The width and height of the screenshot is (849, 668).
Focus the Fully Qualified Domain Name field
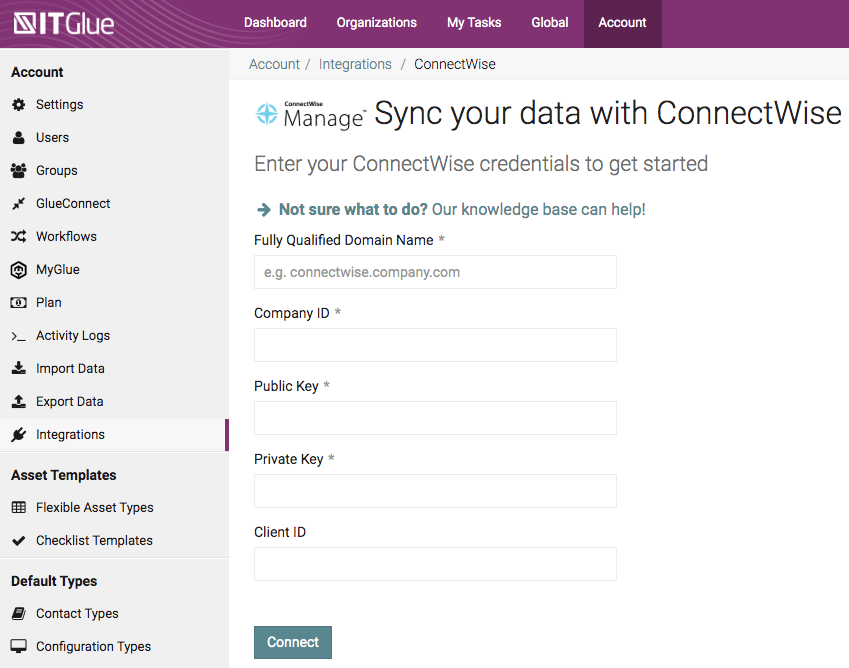[435, 272]
